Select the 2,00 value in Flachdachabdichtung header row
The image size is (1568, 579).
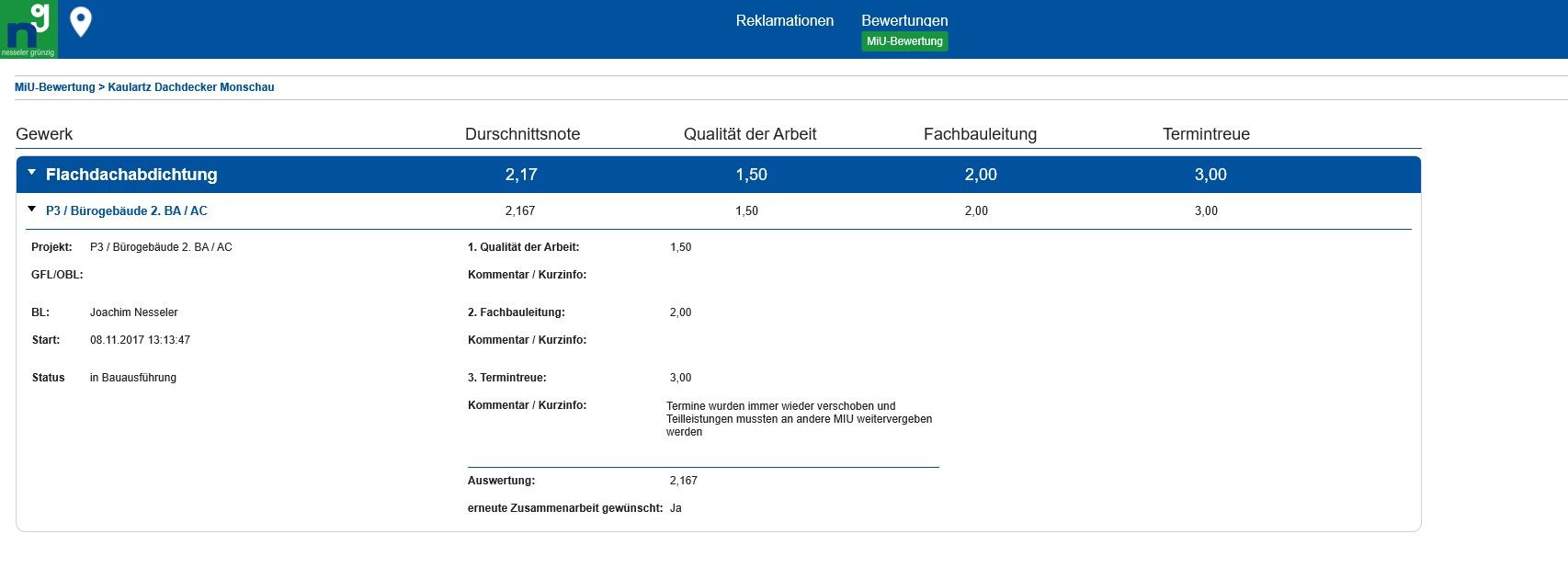(981, 175)
